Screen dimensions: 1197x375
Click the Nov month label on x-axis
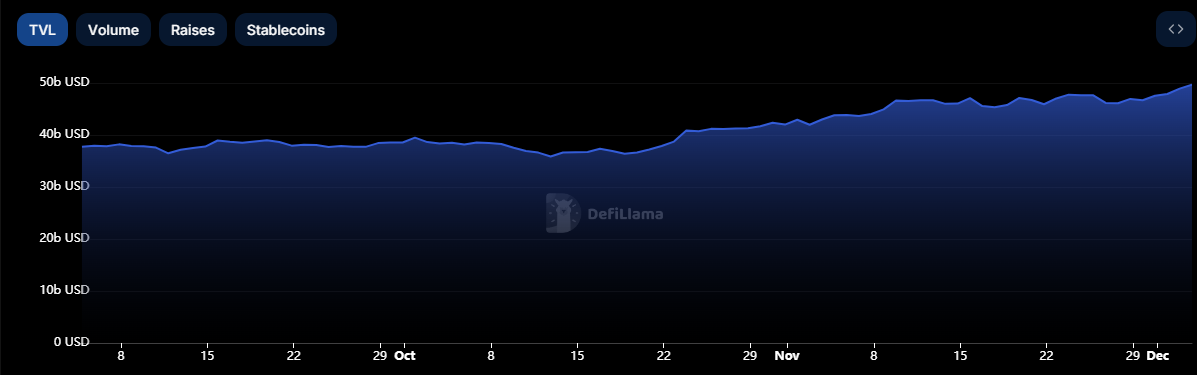pos(786,356)
